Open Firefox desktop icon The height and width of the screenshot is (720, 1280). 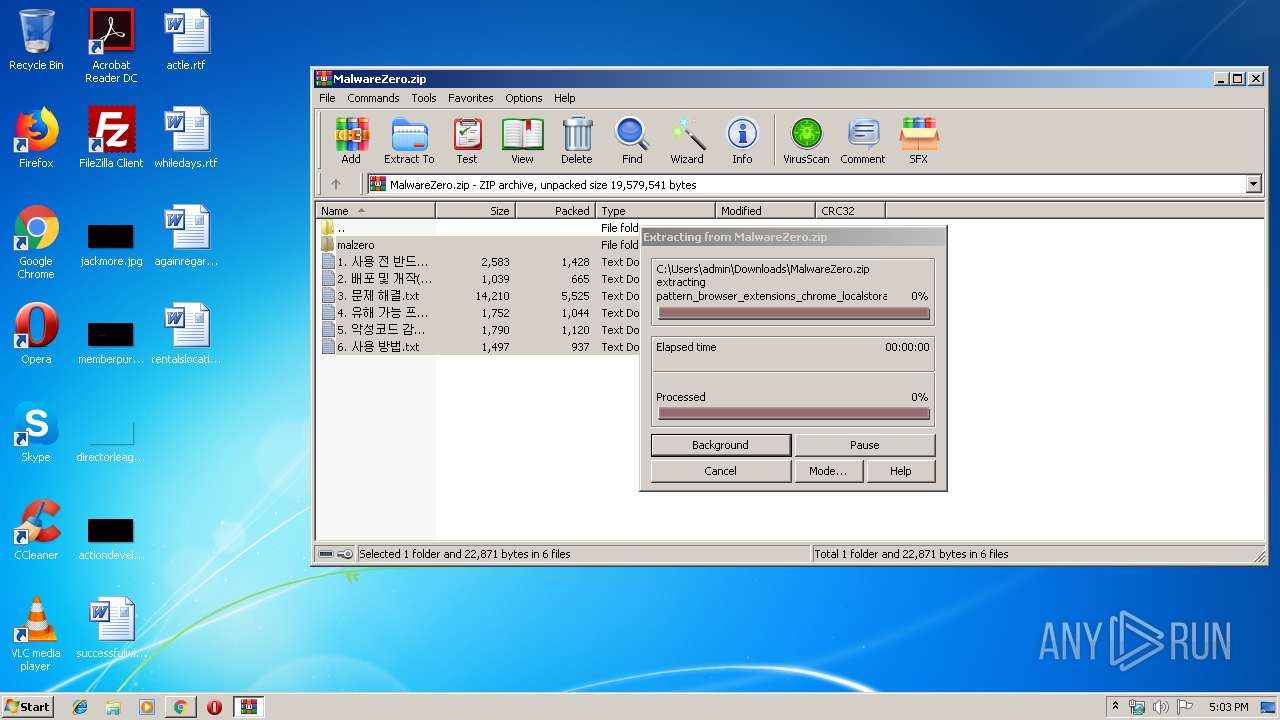(x=36, y=138)
